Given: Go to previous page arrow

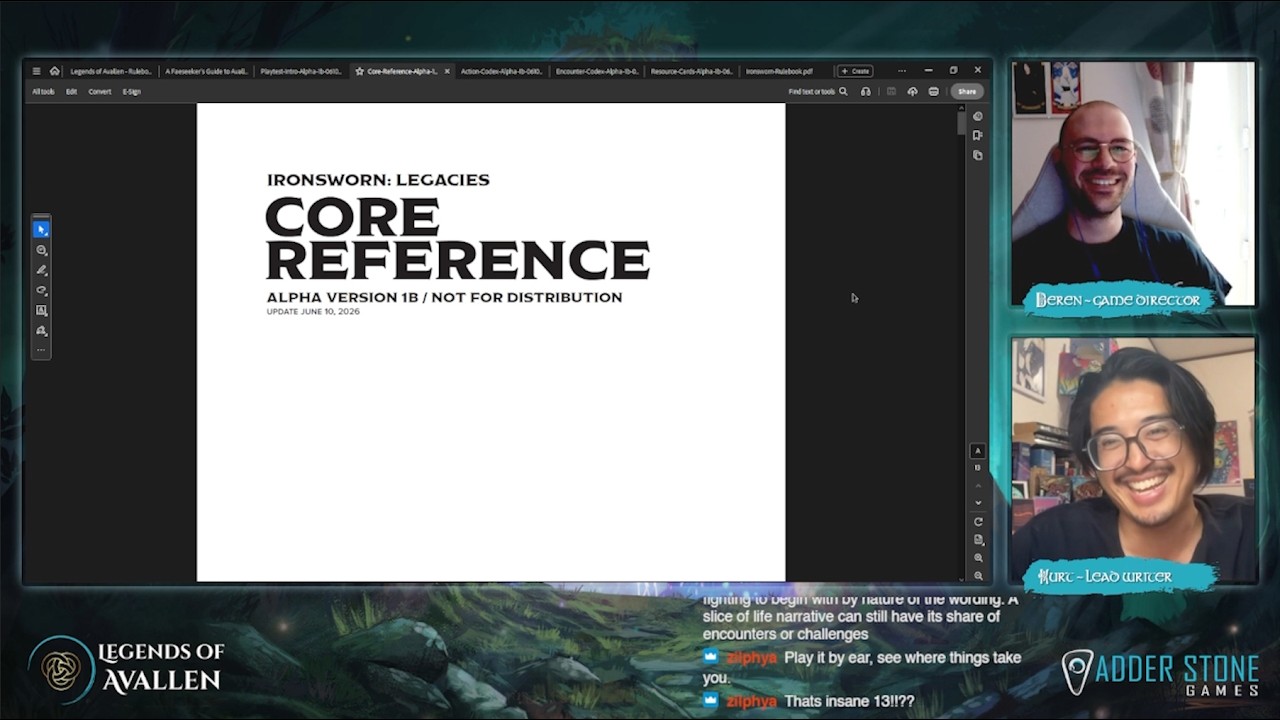Looking at the screenshot, I should tap(978, 486).
